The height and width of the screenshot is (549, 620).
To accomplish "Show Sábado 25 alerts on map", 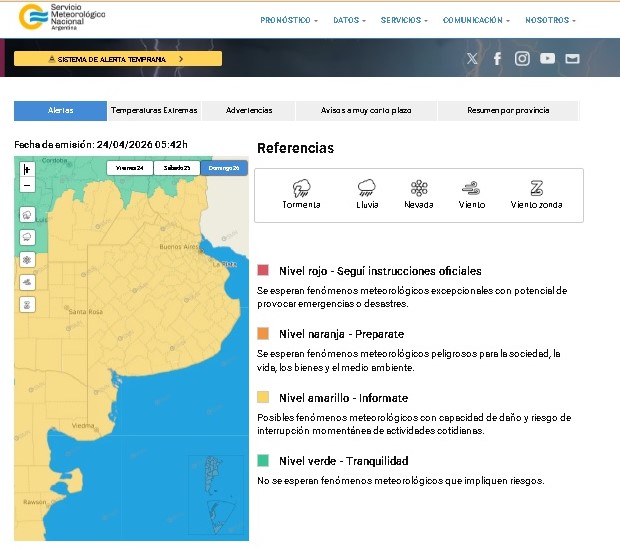I will coord(177,168).
